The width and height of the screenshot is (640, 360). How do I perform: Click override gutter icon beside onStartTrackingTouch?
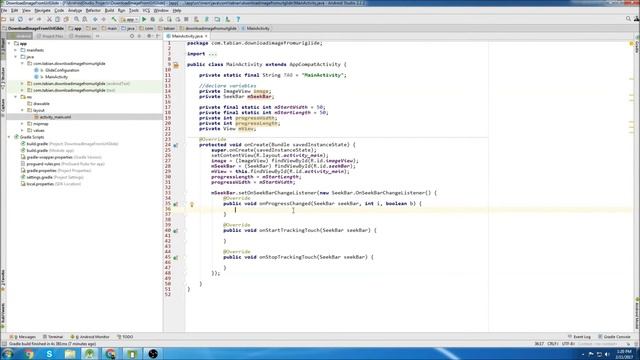click(176, 231)
